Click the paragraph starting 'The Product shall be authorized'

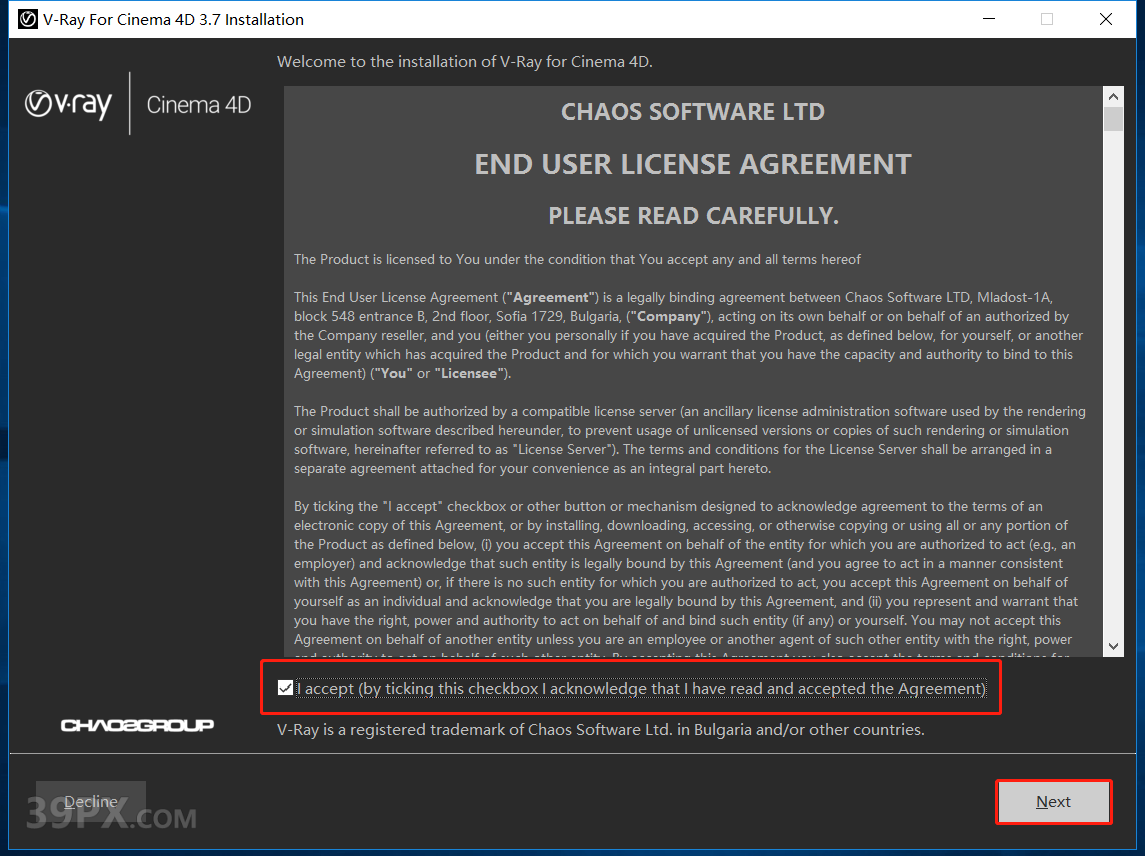point(689,440)
